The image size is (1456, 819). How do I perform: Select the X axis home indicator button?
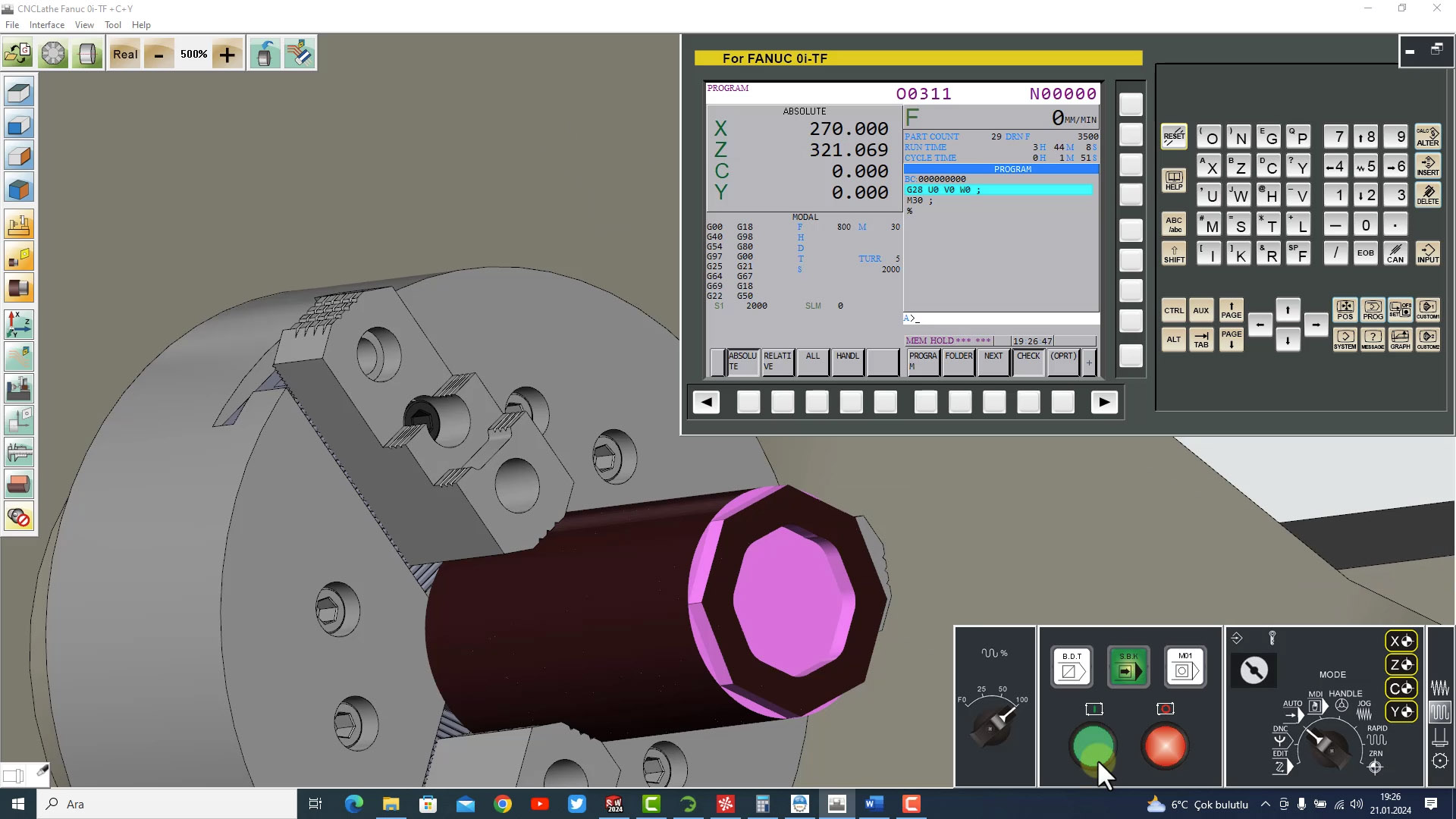(1401, 641)
